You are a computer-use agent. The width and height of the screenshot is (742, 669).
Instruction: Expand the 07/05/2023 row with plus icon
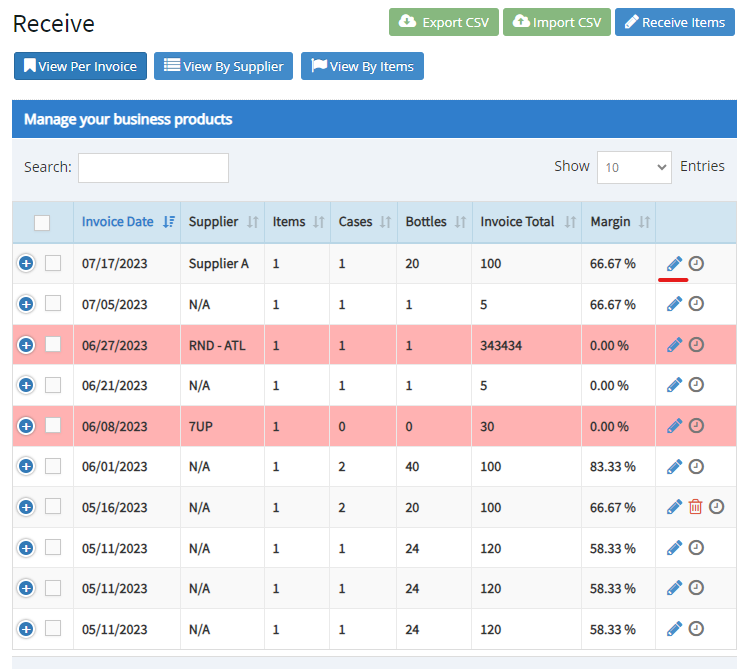point(26,304)
